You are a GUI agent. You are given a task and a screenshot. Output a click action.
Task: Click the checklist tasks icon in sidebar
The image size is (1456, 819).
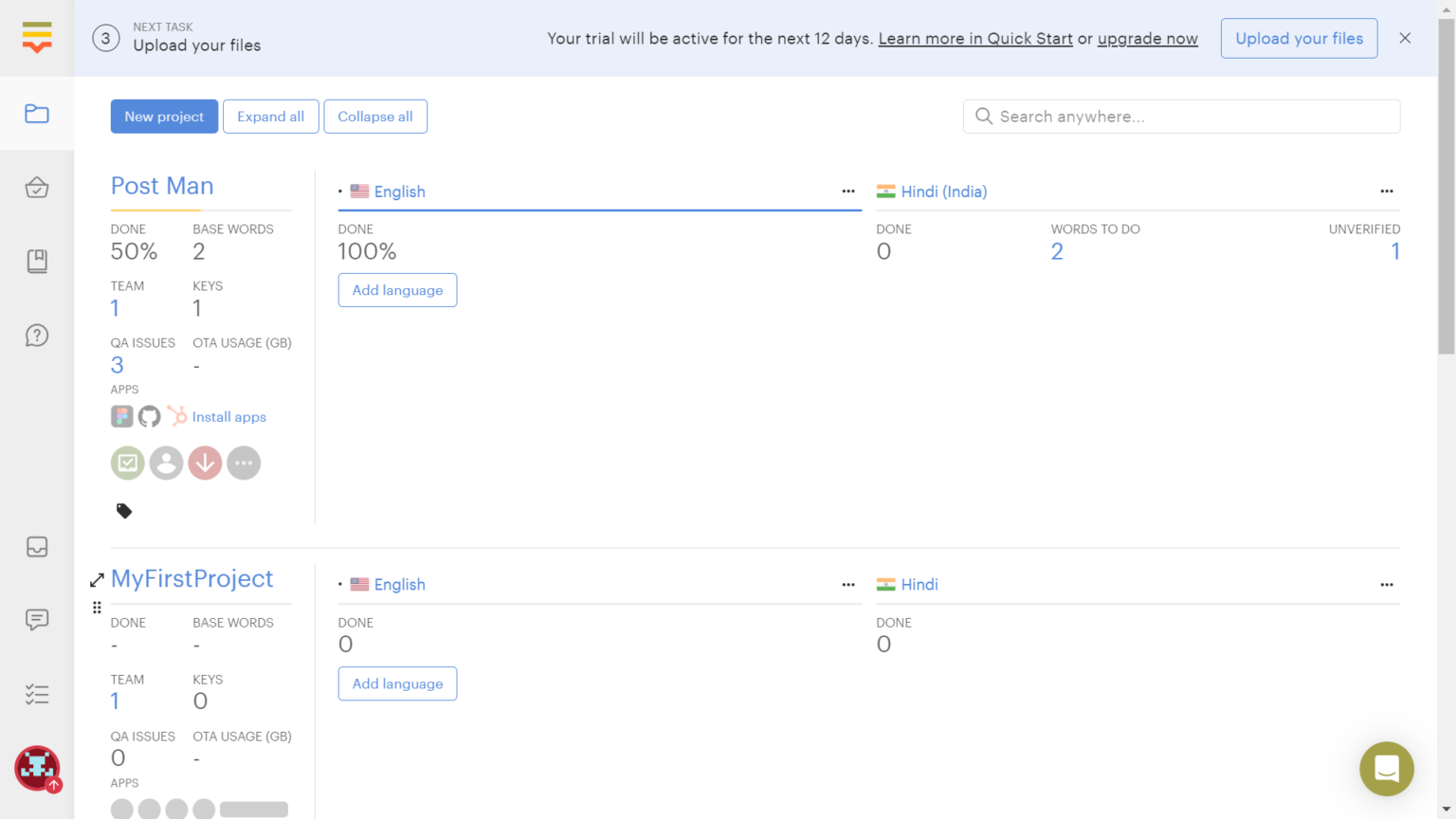click(x=37, y=695)
